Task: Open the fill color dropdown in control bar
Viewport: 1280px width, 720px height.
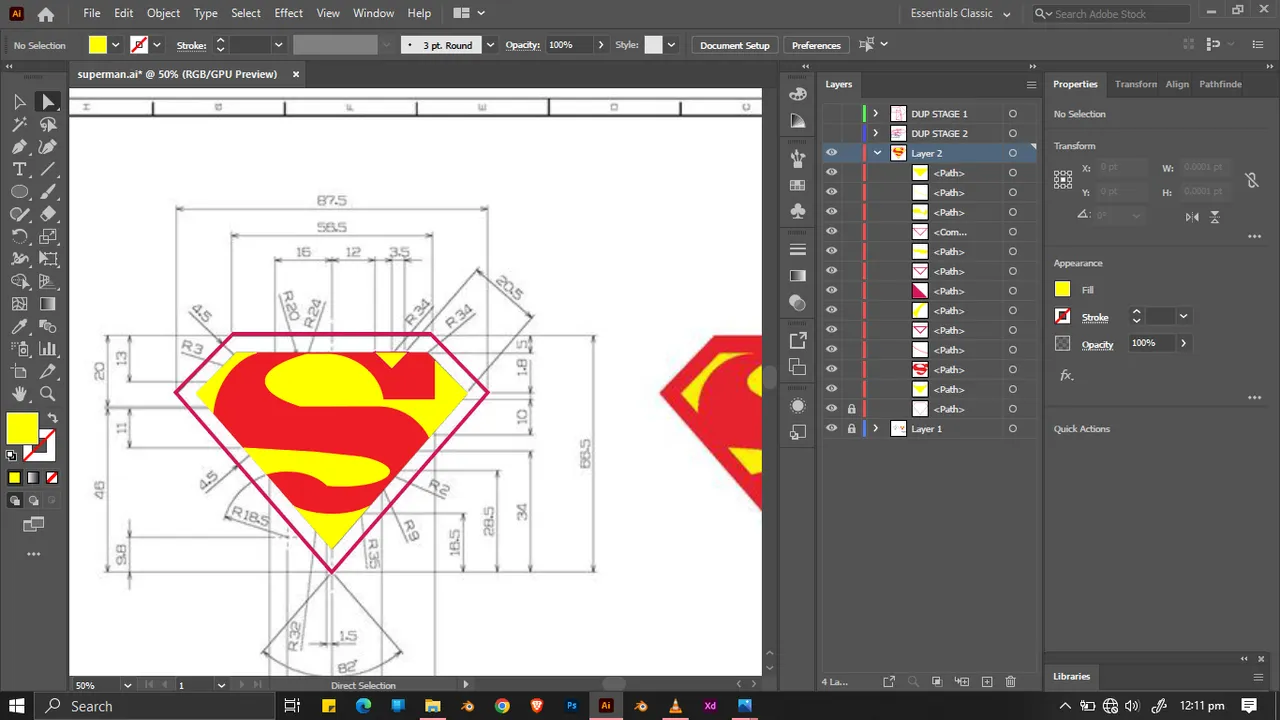Action: pos(116,45)
